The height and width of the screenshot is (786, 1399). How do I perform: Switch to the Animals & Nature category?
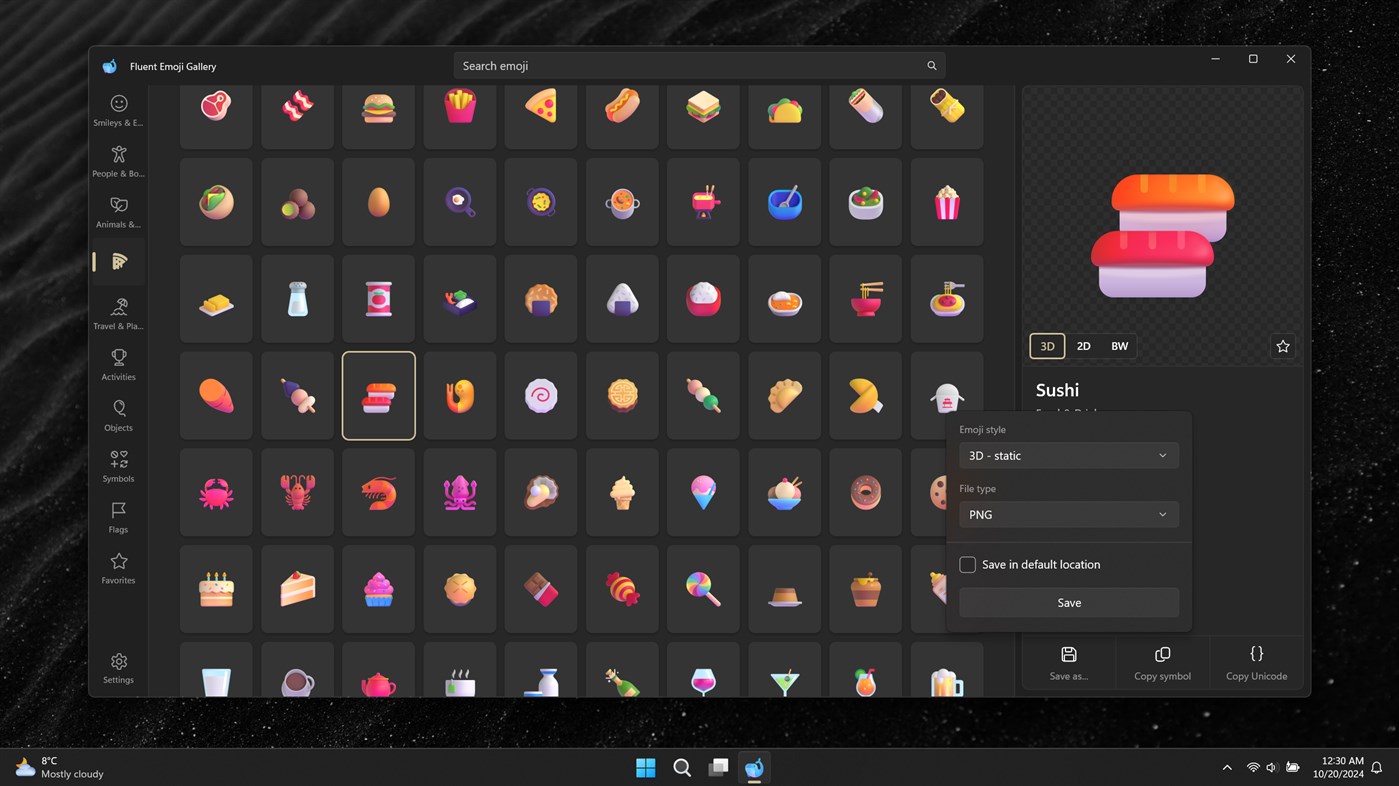[x=118, y=212]
